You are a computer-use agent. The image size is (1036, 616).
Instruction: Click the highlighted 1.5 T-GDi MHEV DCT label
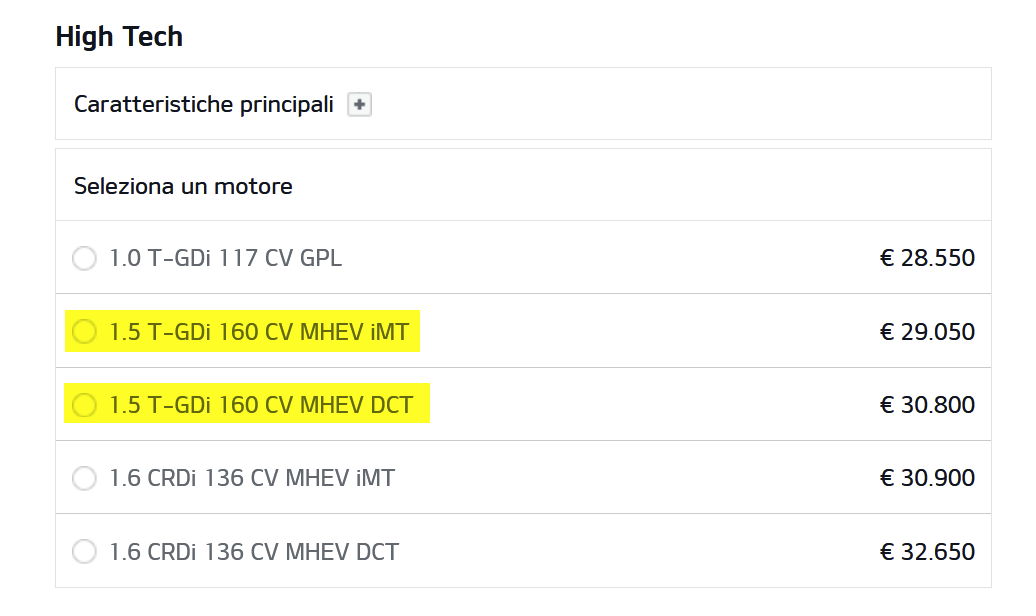coord(261,404)
